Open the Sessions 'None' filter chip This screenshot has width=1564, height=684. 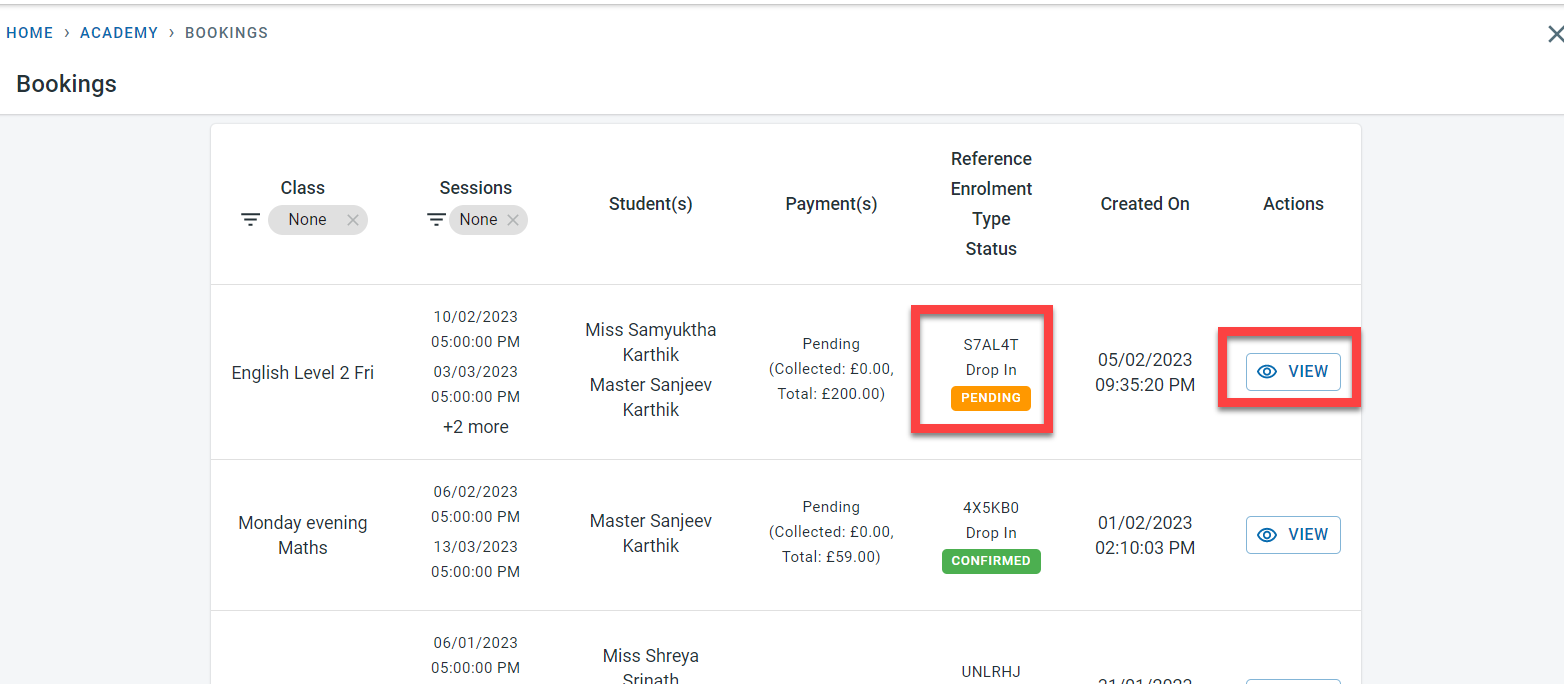point(478,220)
